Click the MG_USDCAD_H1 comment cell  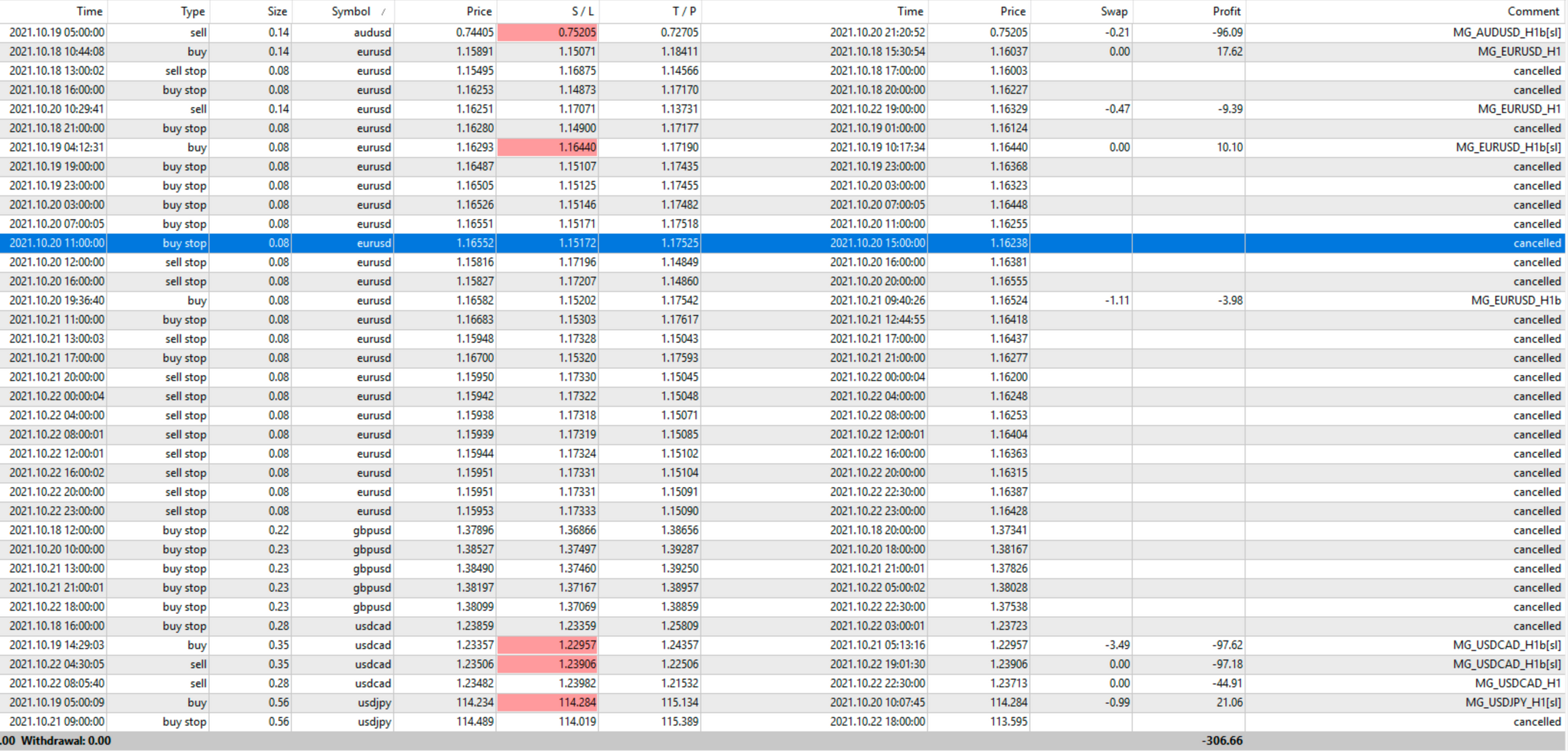pyautogui.click(x=1517, y=683)
